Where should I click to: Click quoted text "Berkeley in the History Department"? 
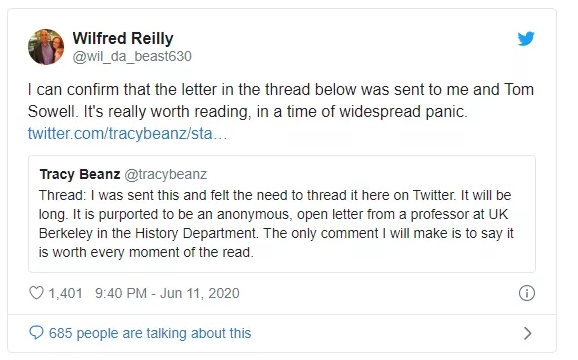(147, 233)
